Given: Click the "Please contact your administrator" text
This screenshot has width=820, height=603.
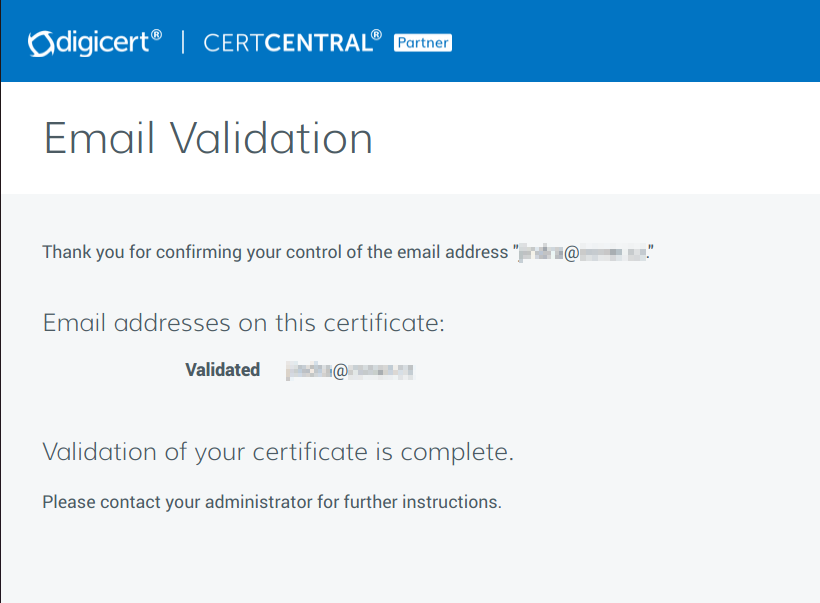Looking at the screenshot, I should coord(271,502).
